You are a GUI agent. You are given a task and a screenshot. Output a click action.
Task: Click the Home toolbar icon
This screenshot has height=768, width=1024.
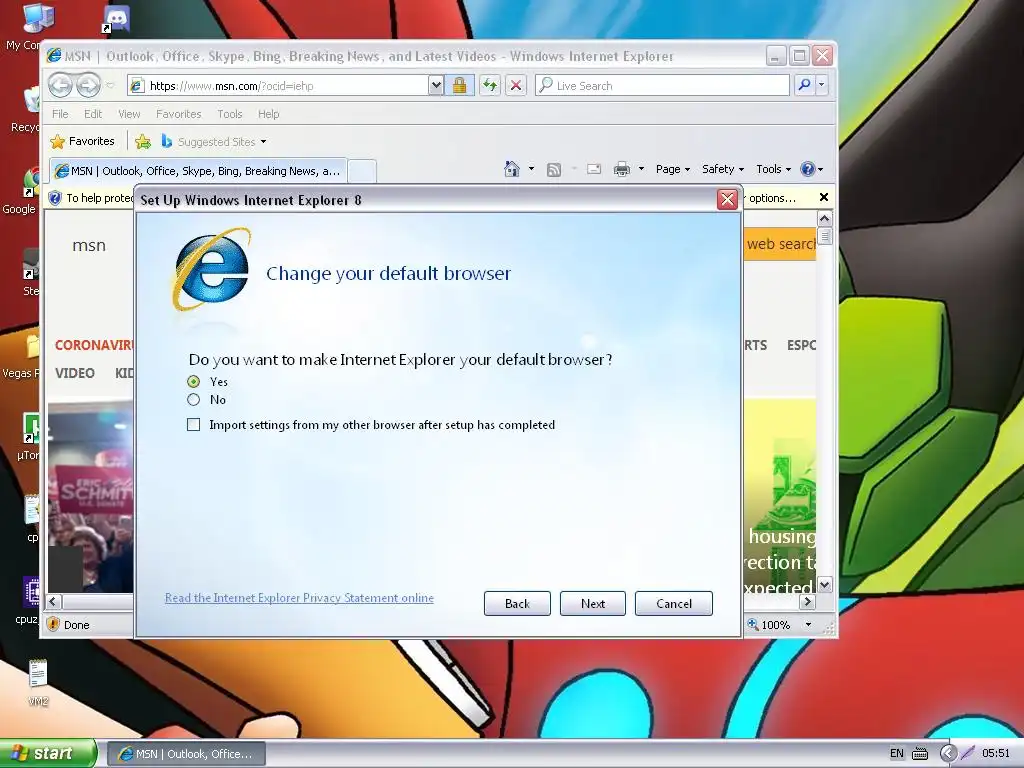(x=512, y=169)
